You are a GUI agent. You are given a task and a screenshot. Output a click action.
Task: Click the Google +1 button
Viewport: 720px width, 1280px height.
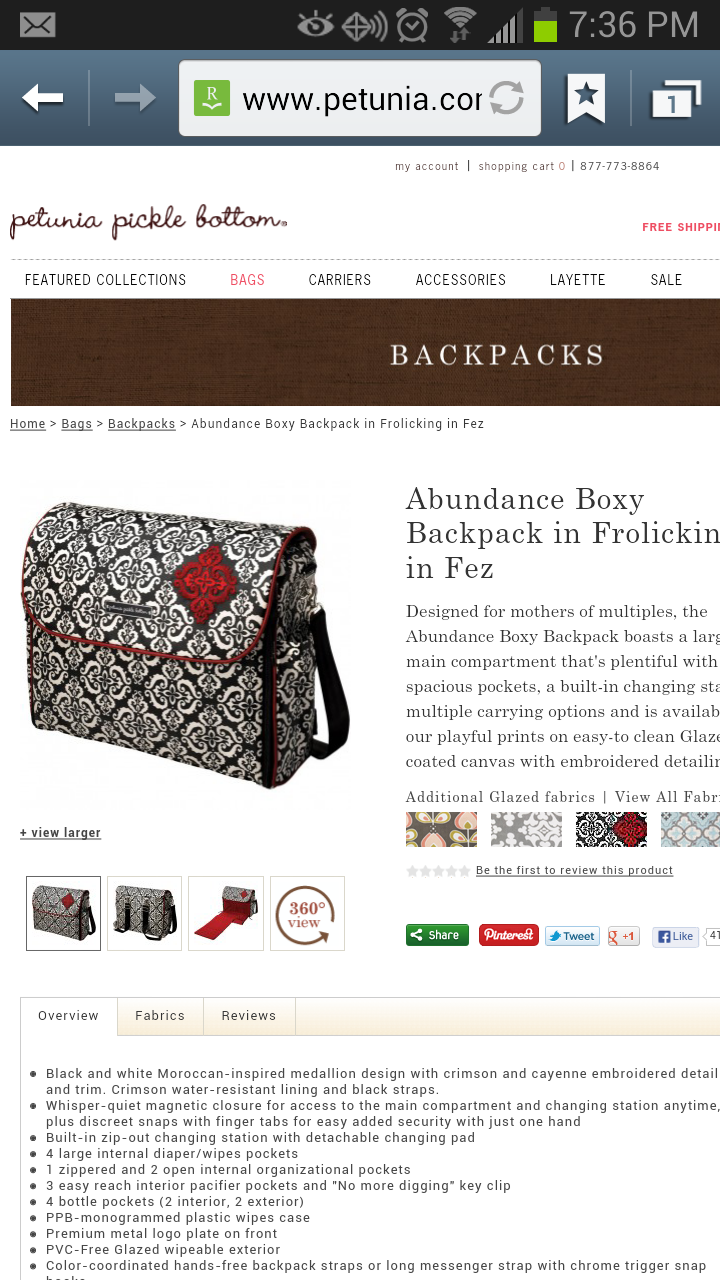click(624, 936)
